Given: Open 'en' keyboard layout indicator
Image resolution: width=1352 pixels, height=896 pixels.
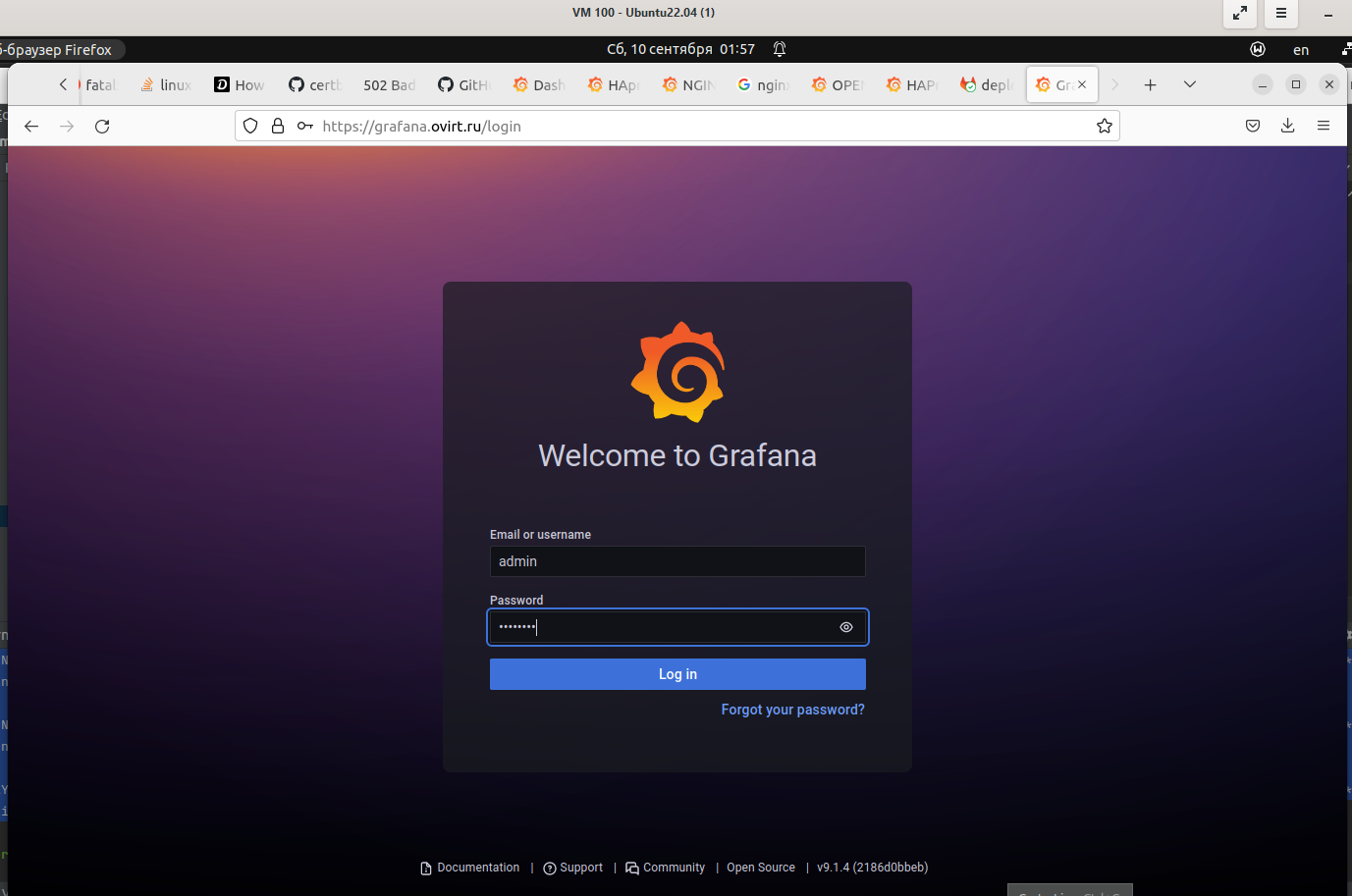Looking at the screenshot, I should (x=1301, y=50).
